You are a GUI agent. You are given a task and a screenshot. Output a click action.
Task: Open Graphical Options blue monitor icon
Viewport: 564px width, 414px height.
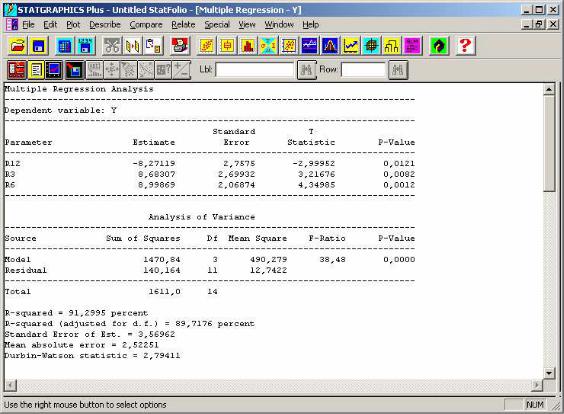pos(54,70)
